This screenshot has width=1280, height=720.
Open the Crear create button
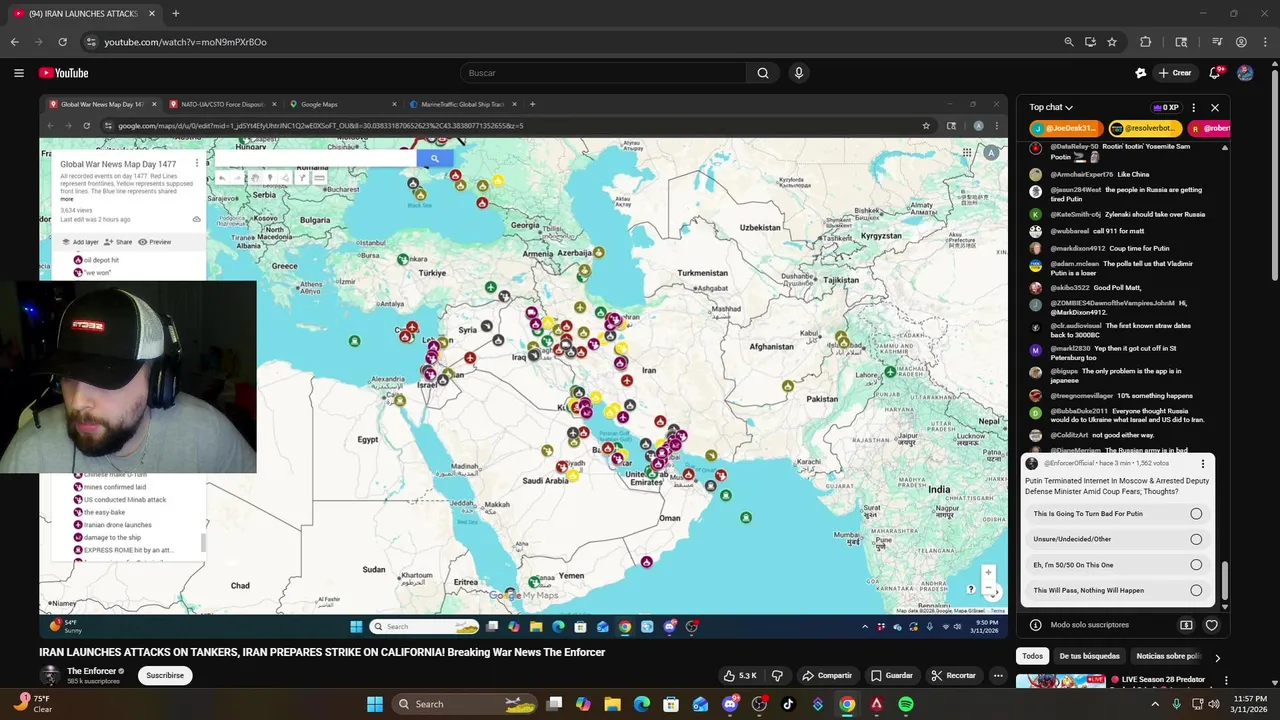1175,73
